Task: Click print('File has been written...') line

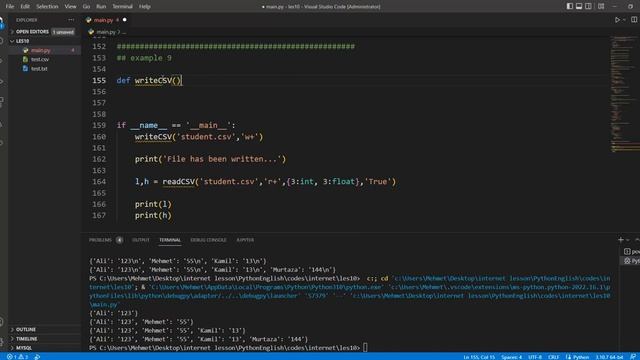Action: click(x=210, y=159)
